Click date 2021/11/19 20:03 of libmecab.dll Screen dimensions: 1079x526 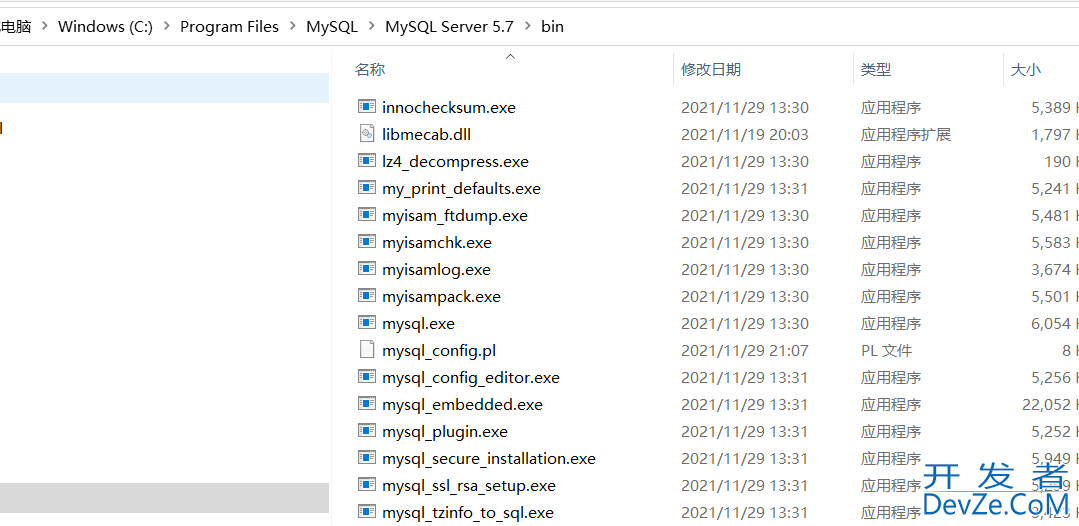coord(745,134)
